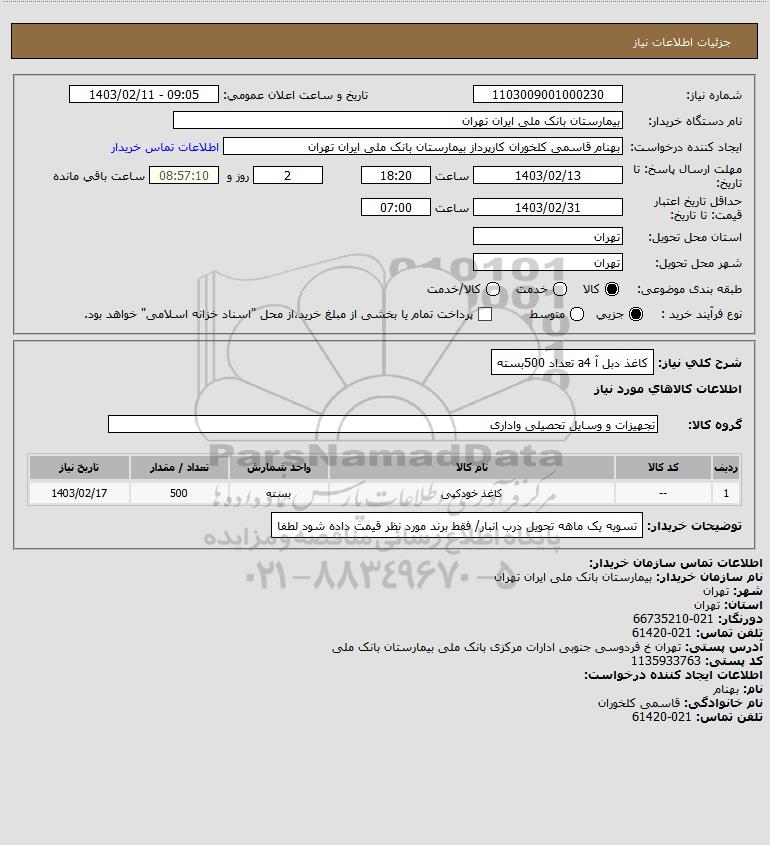Click the response deadline date 1403/02/13 field
The width and height of the screenshot is (770, 845).
click(547, 176)
